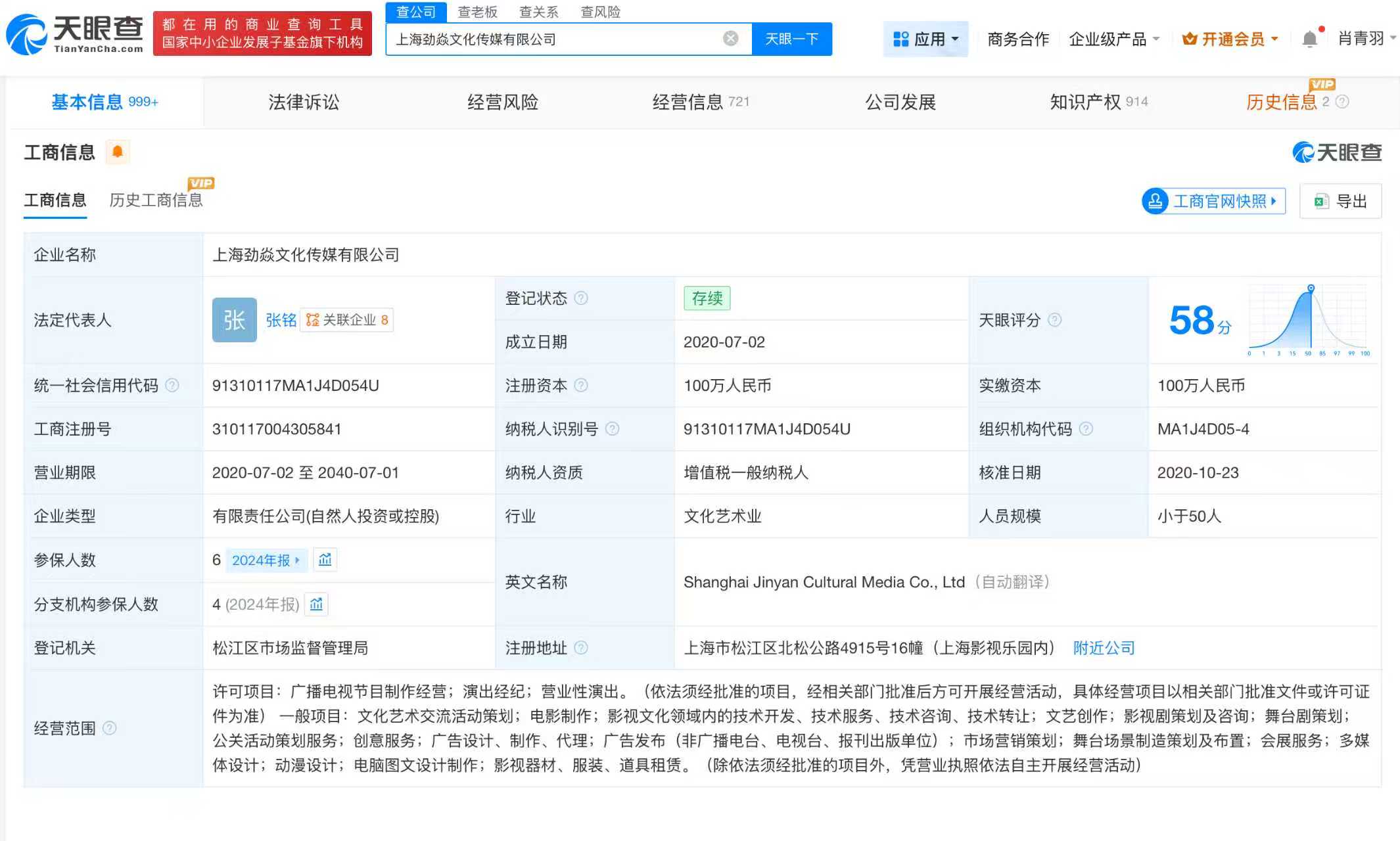This screenshot has width=1400, height=841.
Task: Open the 法律诉讼 section tab
Action: point(304,102)
